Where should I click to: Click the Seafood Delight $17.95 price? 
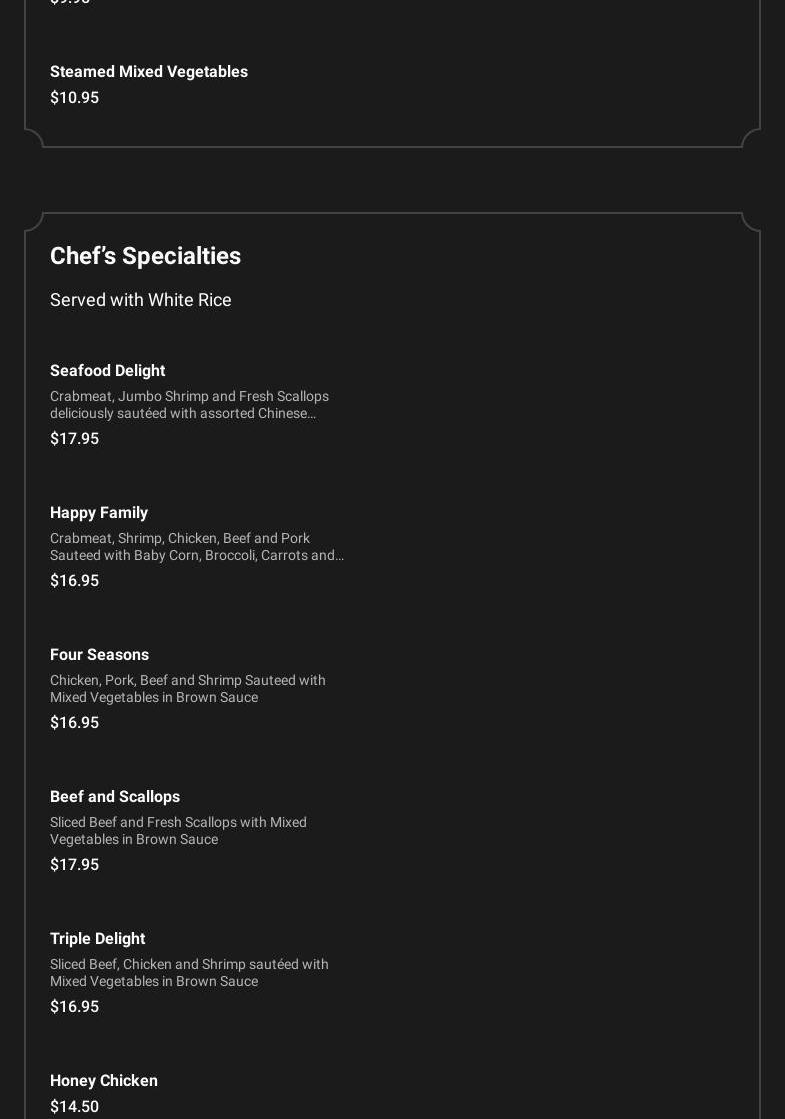[74, 439]
